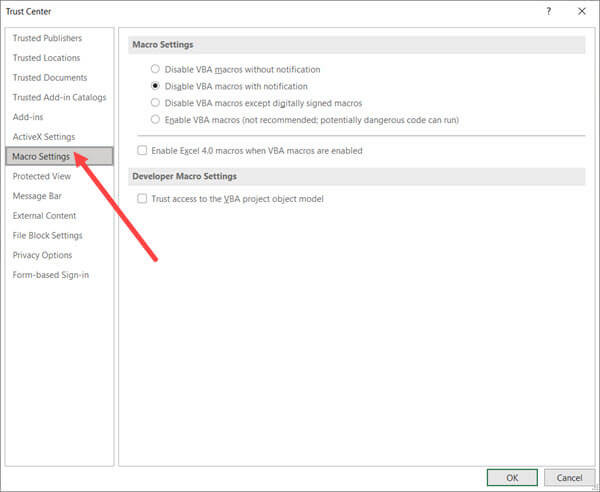
Task: Open Trusted Add-in Catalogs
Action: click(57, 97)
